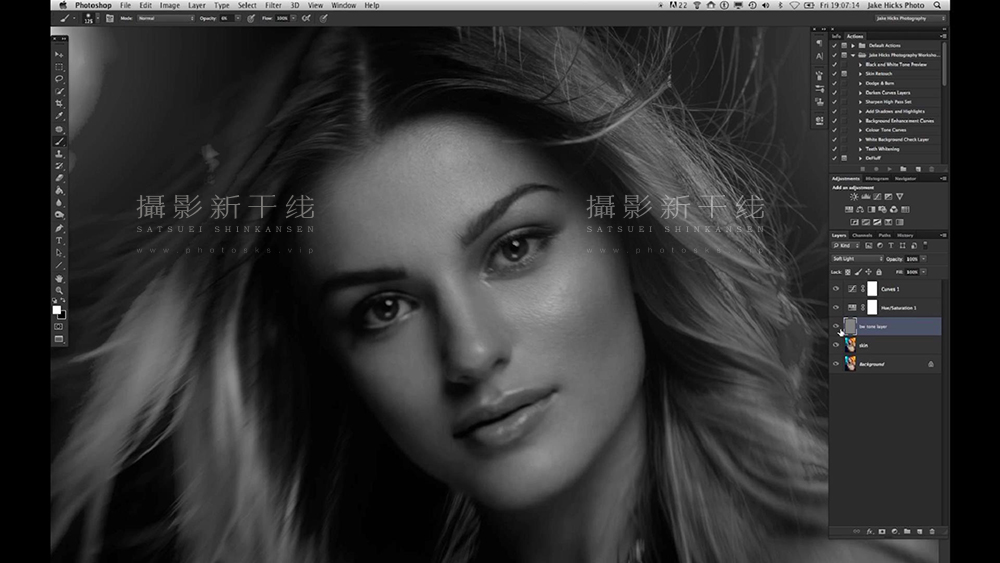Switch to the Channels tab

(x=862, y=235)
